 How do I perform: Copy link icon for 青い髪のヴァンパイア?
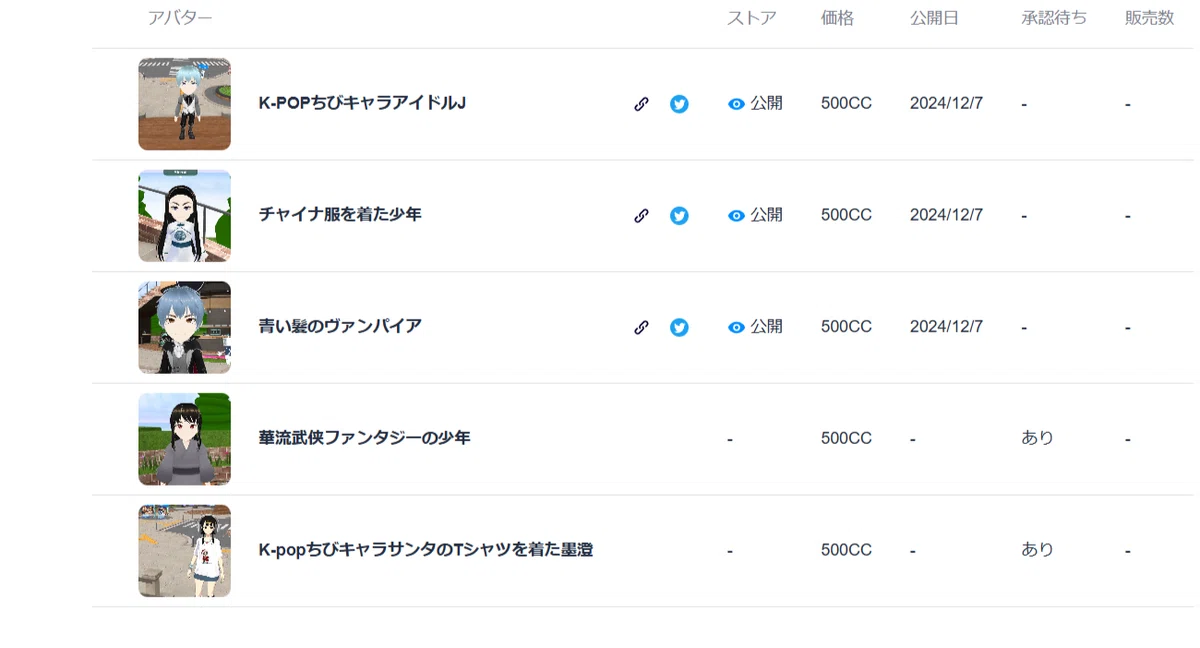tap(642, 327)
